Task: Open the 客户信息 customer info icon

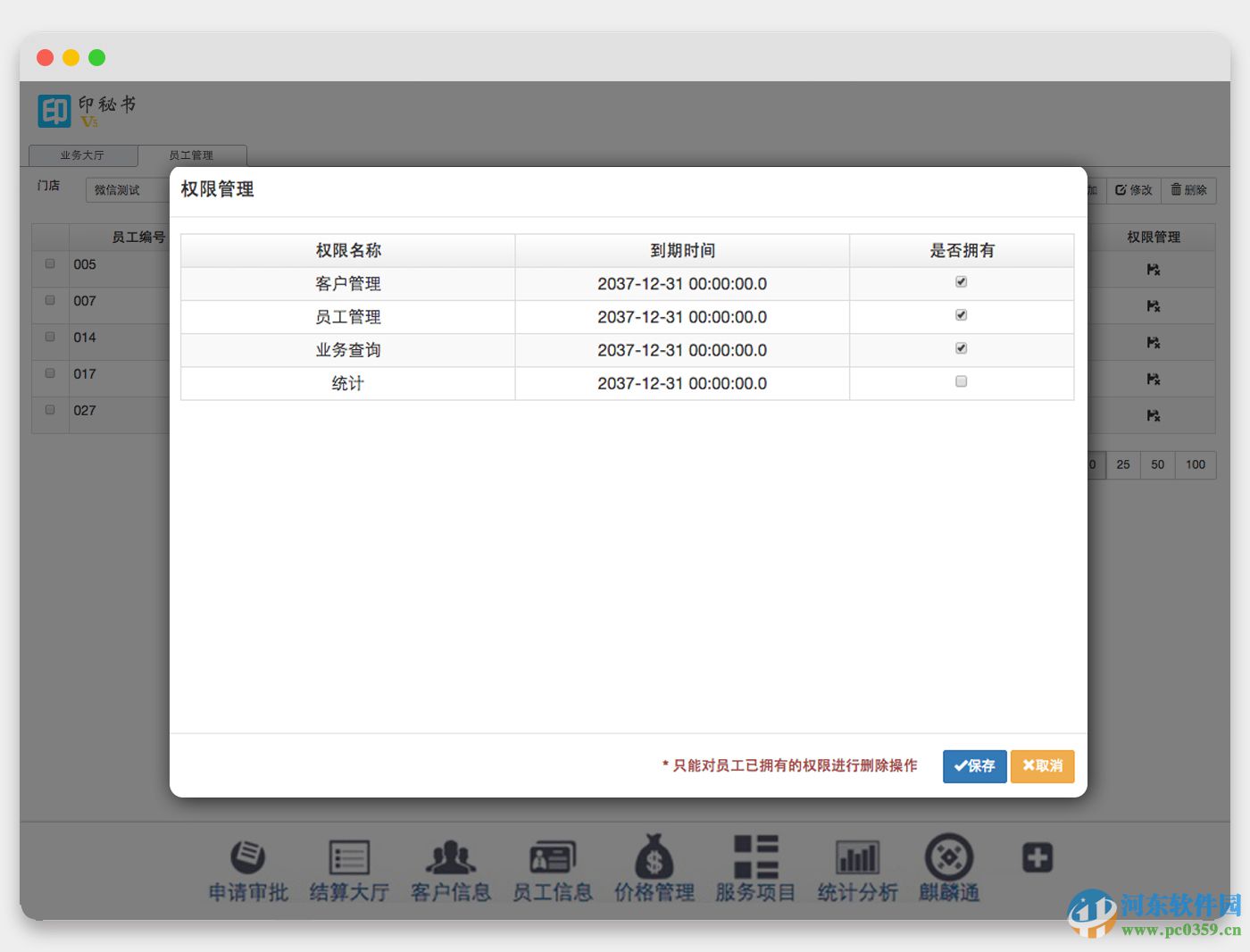Action: click(x=451, y=864)
